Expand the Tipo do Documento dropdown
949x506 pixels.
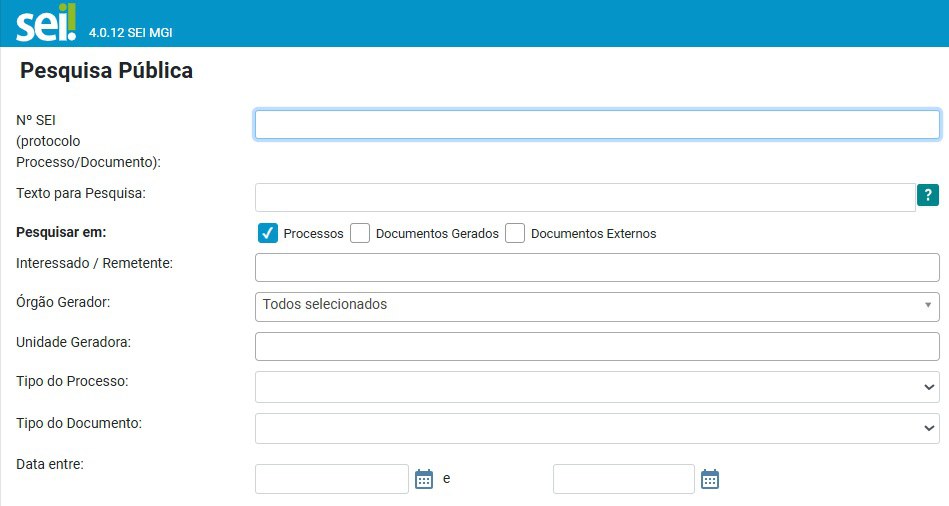[x=597, y=428]
